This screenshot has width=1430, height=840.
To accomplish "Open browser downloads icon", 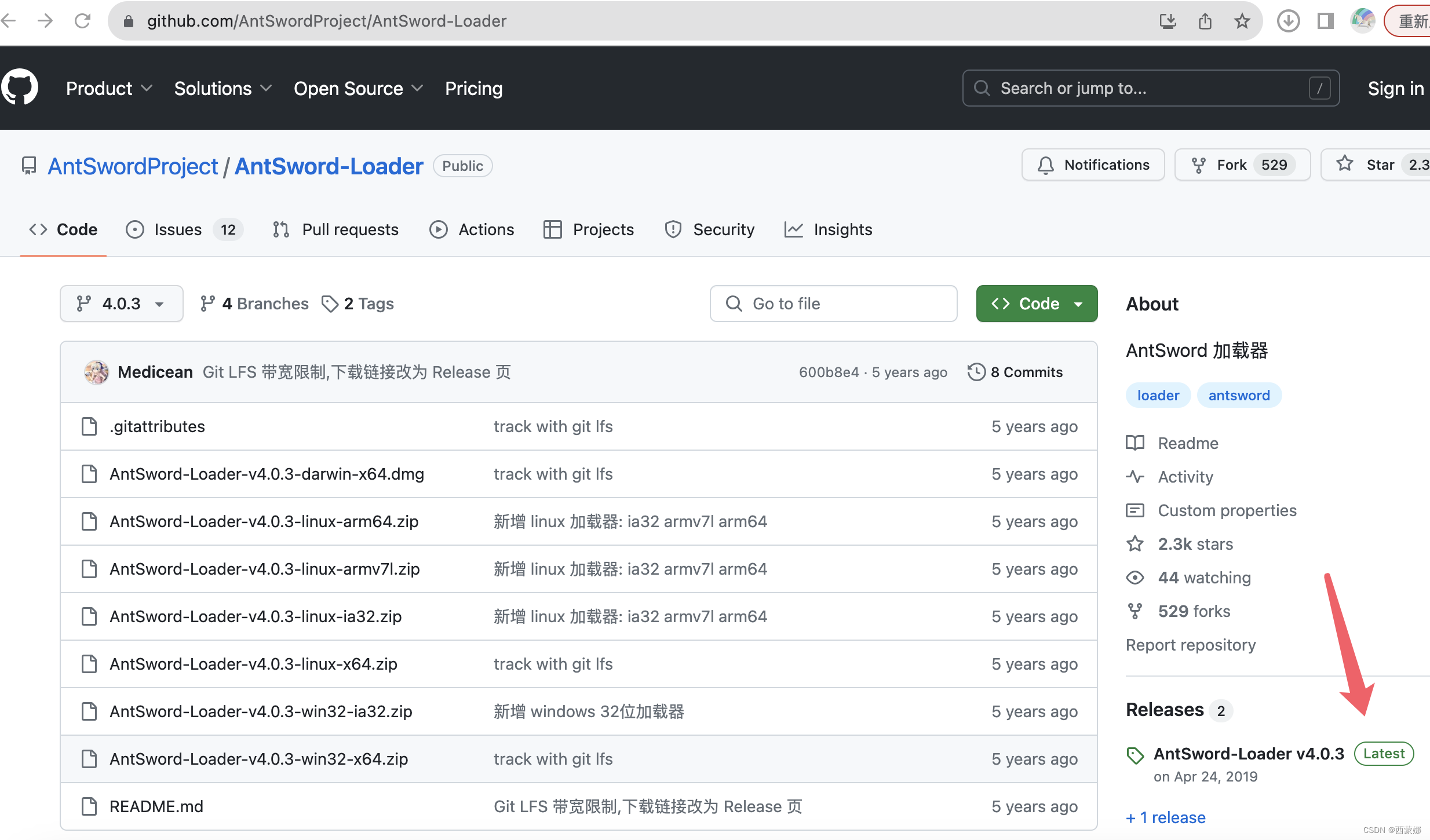I will [x=1288, y=21].
